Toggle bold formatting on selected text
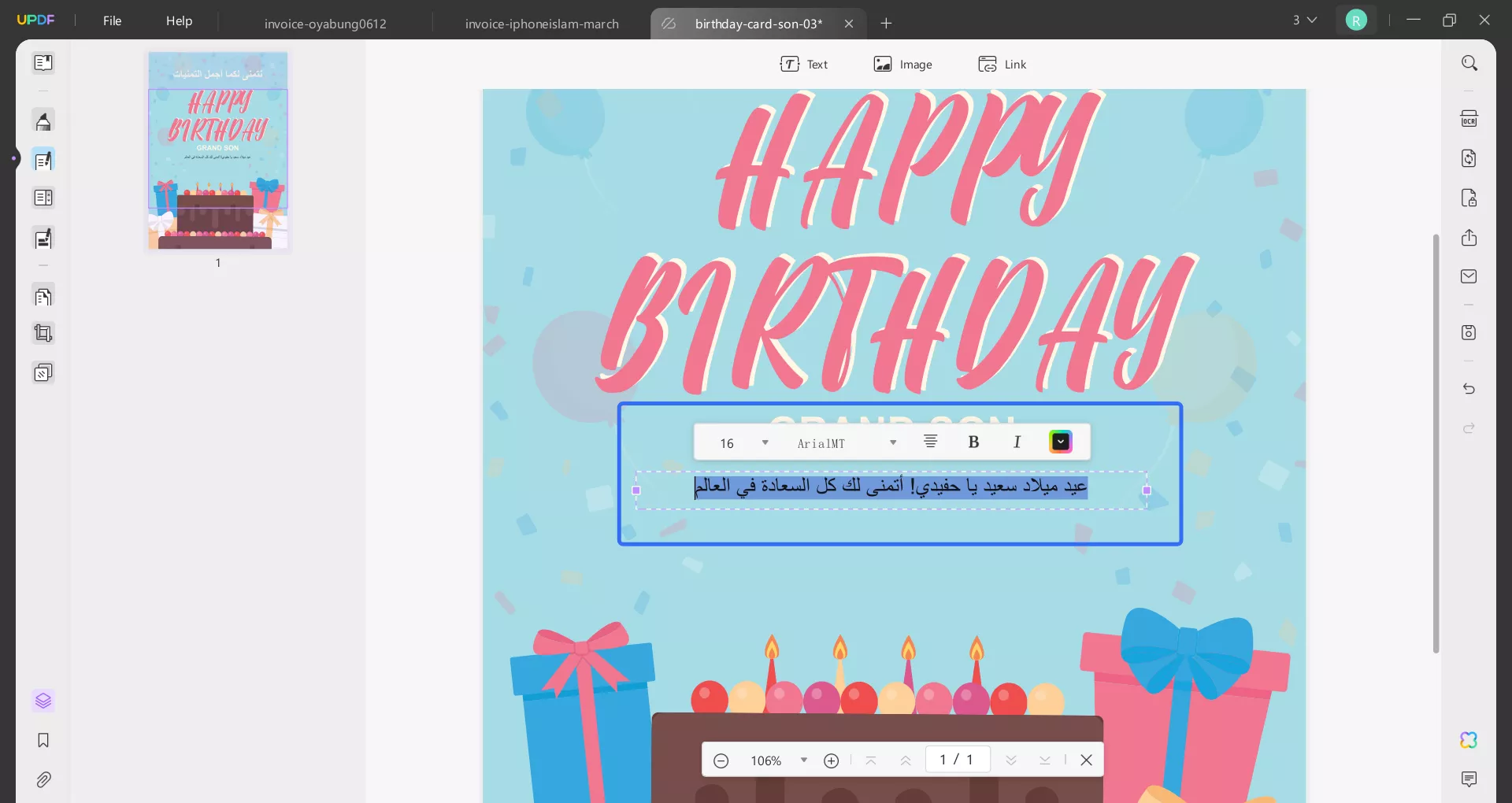The height and width of the screenshot is (803, 1512). (x=974, y=442)
